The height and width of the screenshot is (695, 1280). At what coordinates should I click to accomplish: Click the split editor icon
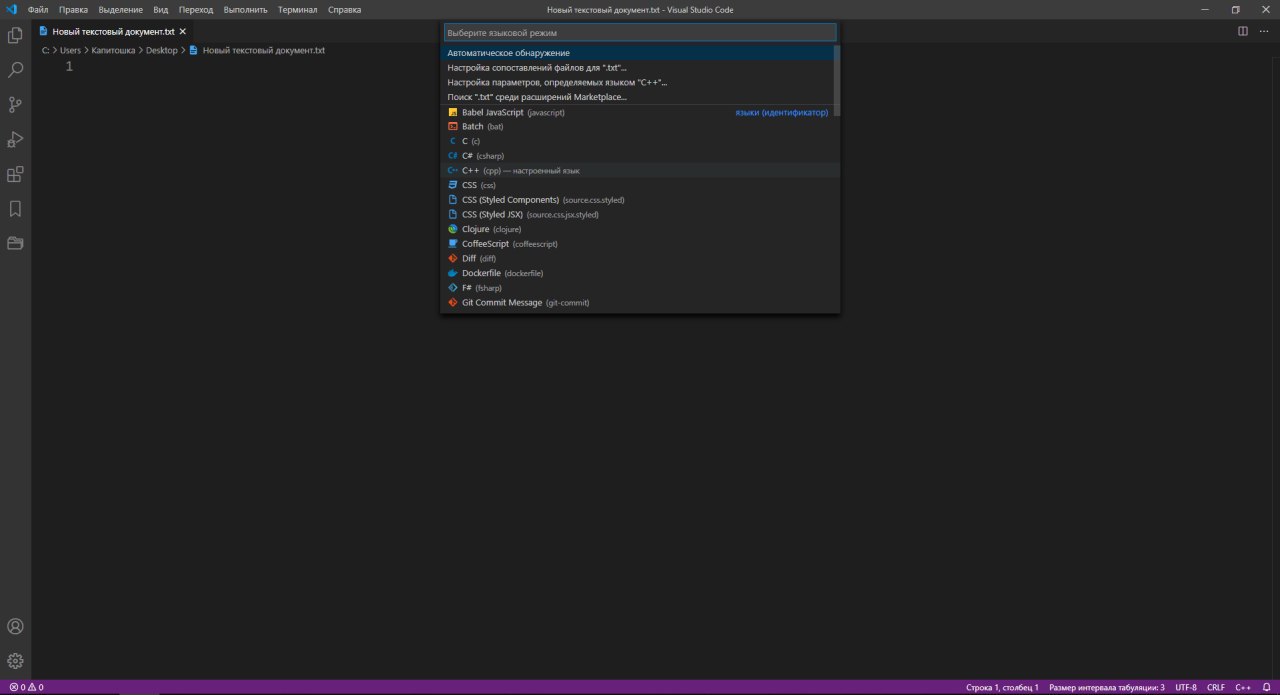click(1243, 31)
